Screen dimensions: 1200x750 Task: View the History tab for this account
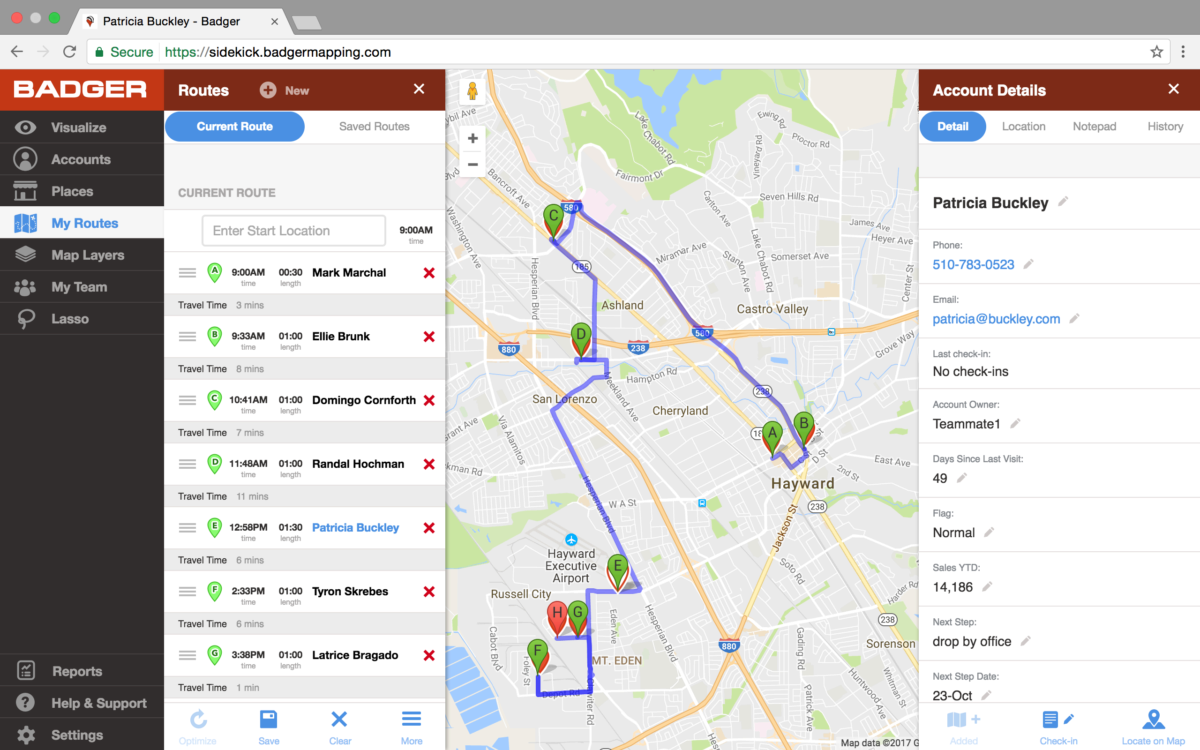pos(1165,126)
